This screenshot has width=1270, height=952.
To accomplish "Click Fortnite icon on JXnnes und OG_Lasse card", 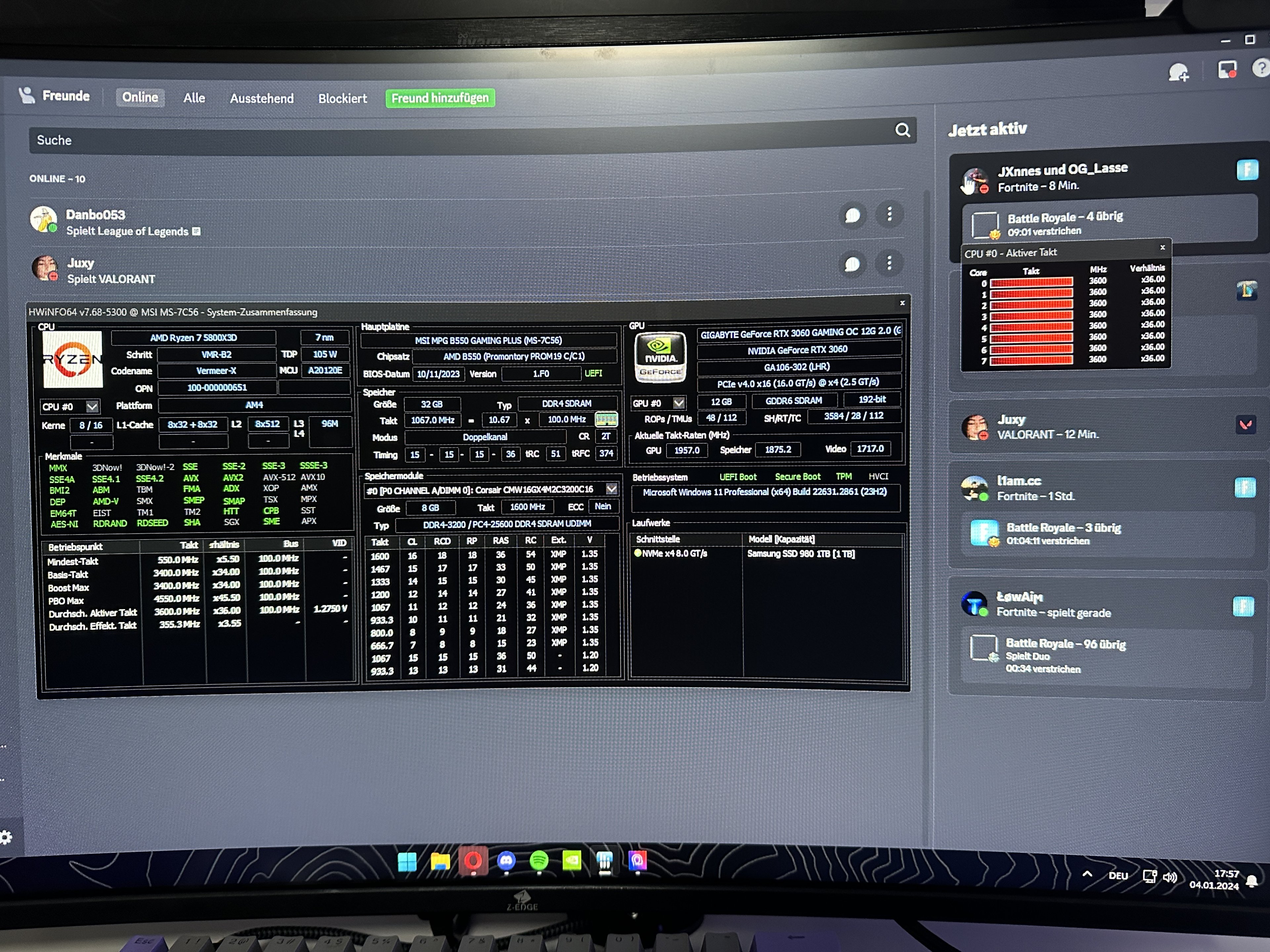I will coord(1247,170).
